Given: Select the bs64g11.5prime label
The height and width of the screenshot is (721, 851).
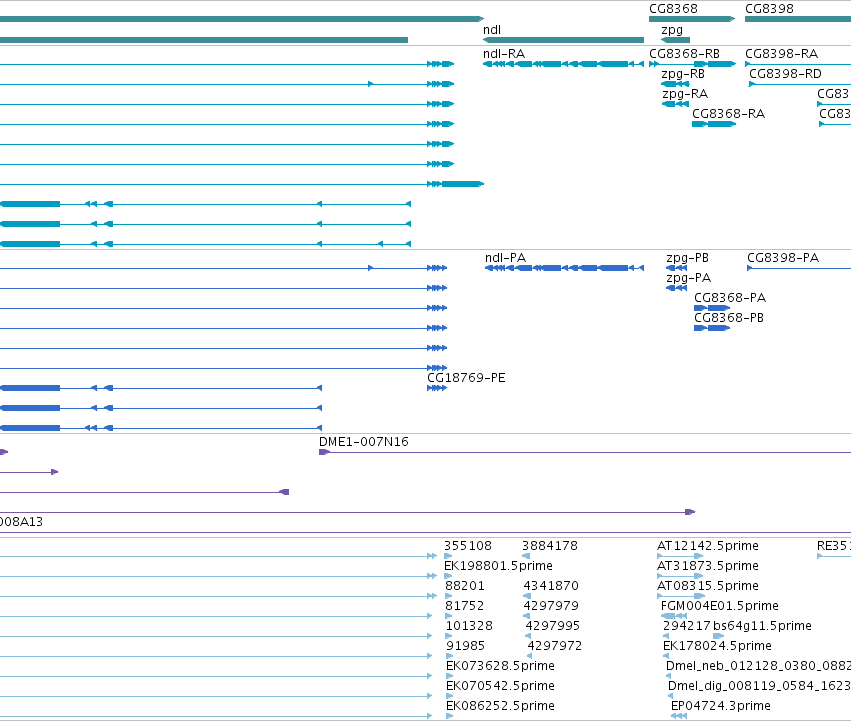Looking at the screenshot, I should click(x=762, y=626).
